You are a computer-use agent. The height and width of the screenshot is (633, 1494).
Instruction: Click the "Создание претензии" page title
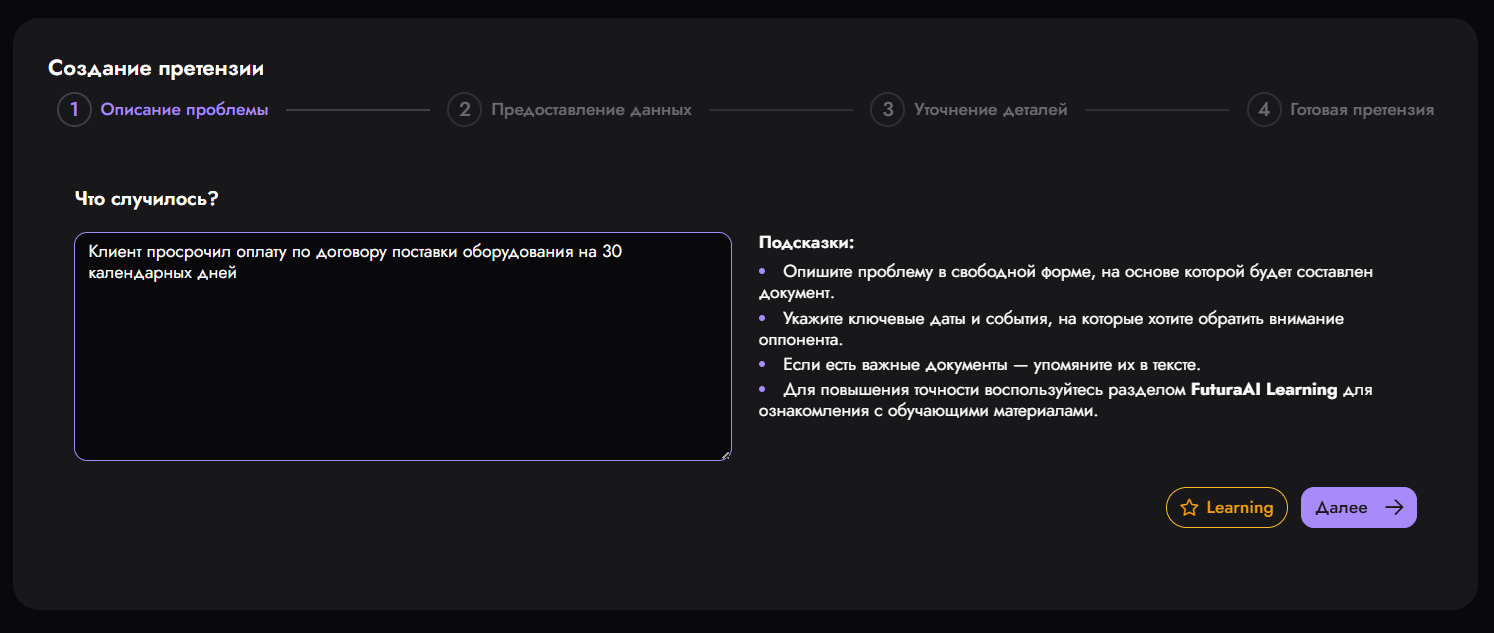(x=155, y=68)
